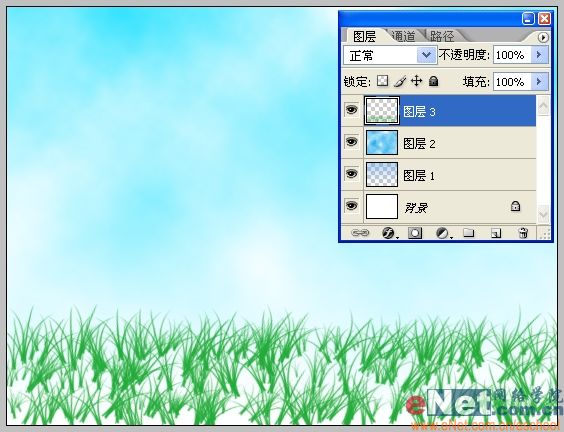Create new group folder icon
The height and width of the screenshot is (432, 564).
[468, 233]
